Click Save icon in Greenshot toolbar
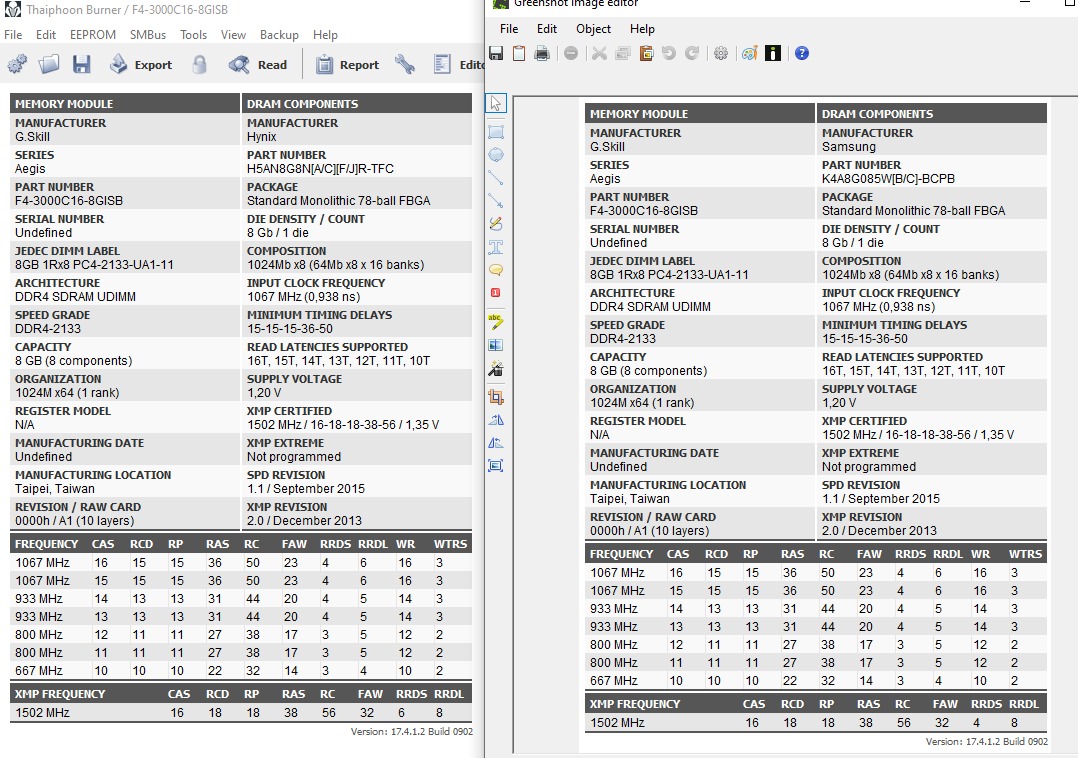This screenshot has width=1078, height=758. [496, 54]
